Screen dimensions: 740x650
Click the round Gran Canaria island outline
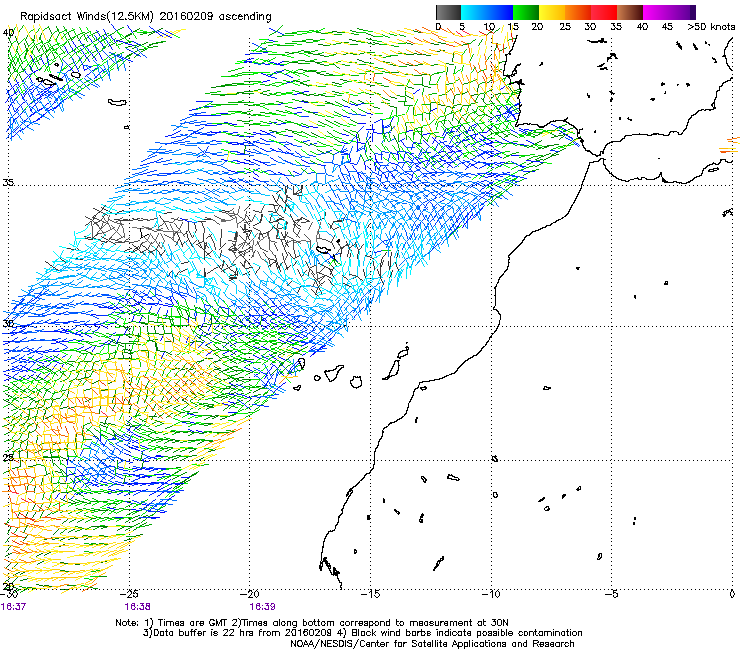[356, 382]
